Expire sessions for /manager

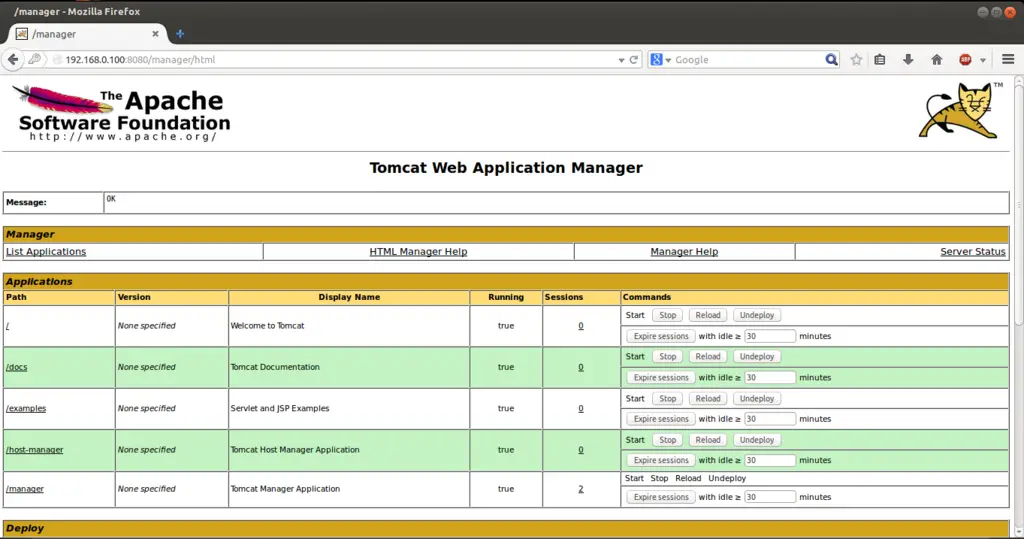(x=661, y=497)
